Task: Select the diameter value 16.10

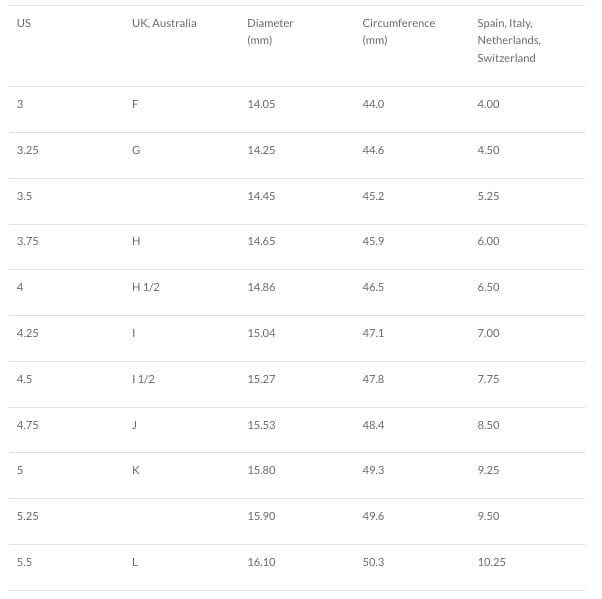Action: pyautogui.click(x=261, y=562)
